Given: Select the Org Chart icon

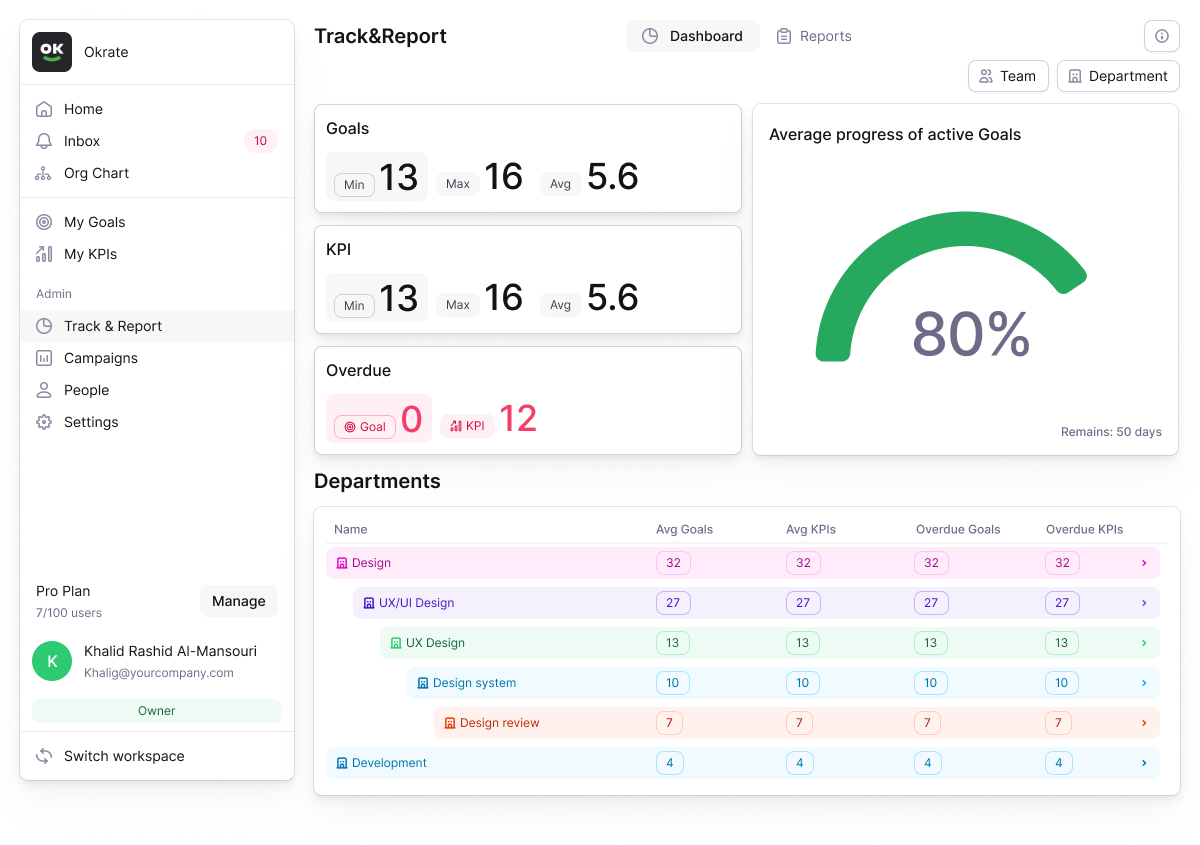Looking at the screenshot, I should click(x=45, y=173).
